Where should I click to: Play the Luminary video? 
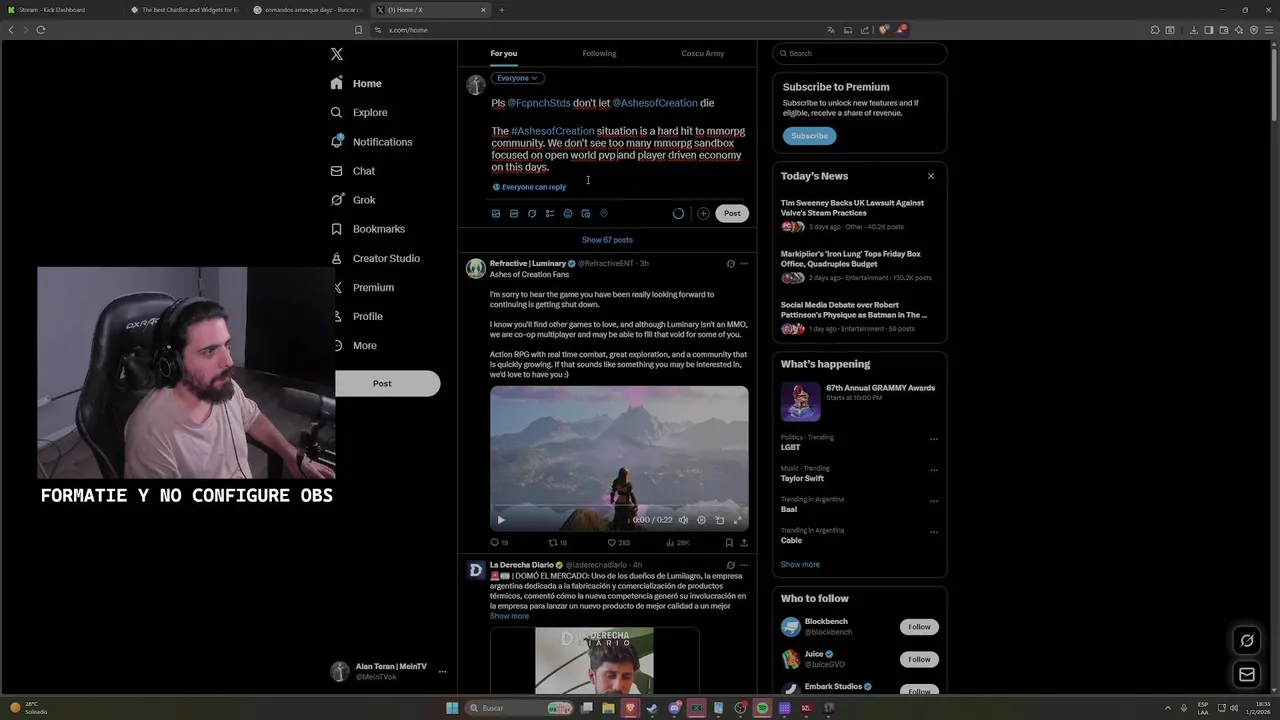click(501, 520)
